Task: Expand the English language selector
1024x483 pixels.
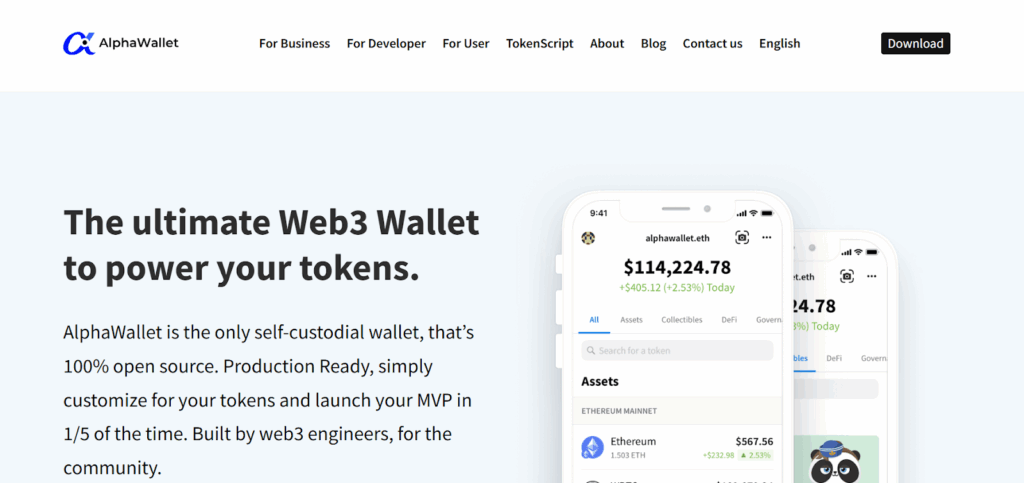Action: [779, 43]
